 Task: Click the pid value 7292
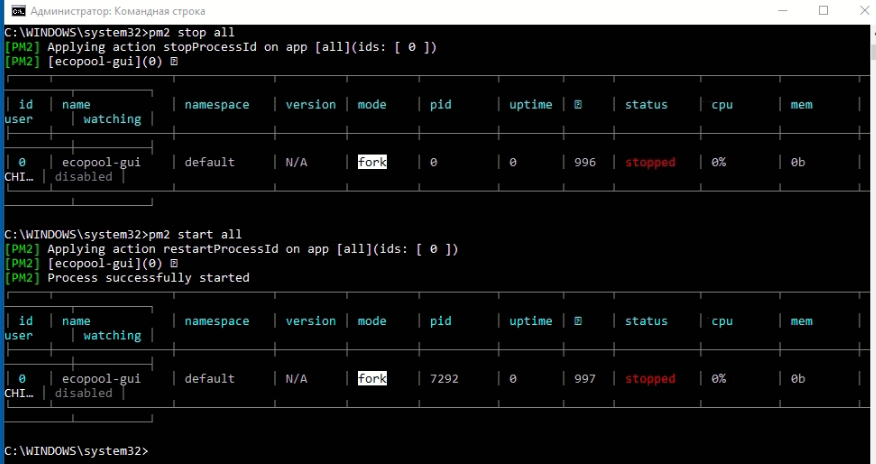pos(444,379)
